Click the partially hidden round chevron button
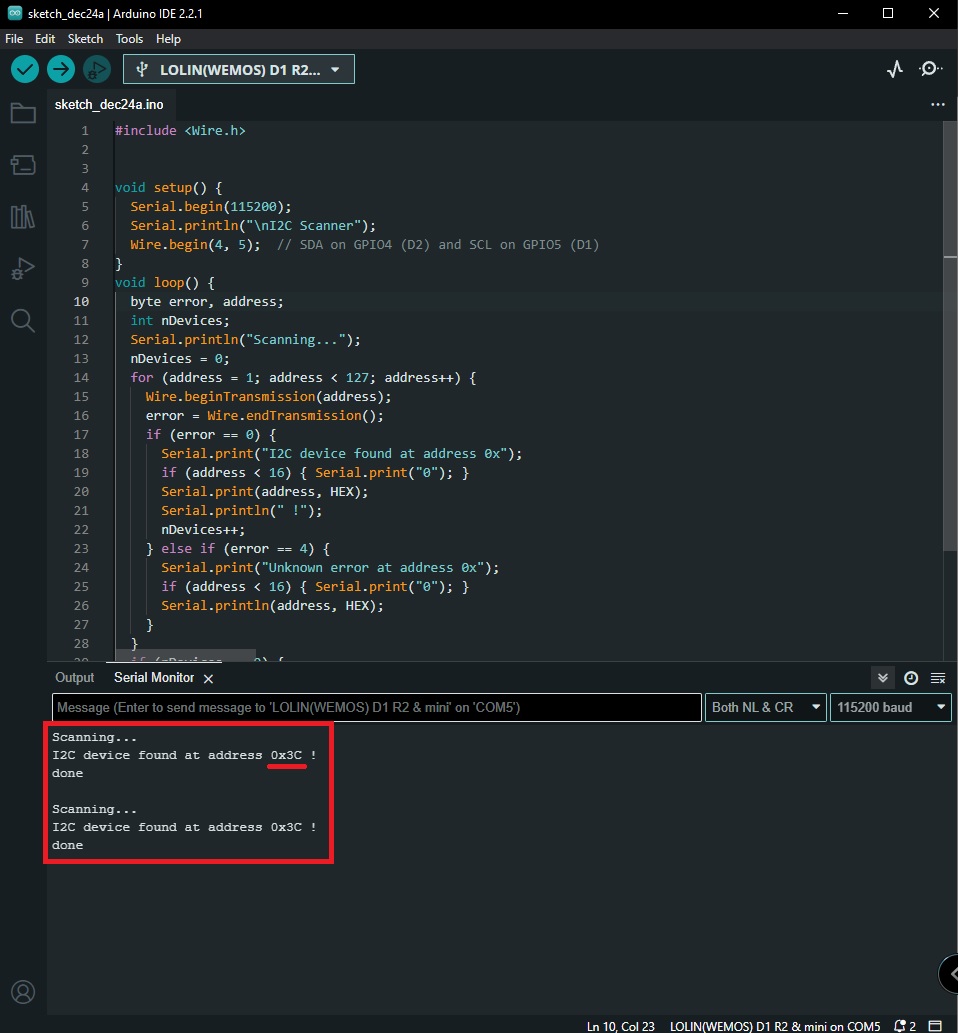 click(x=949, y=973)
